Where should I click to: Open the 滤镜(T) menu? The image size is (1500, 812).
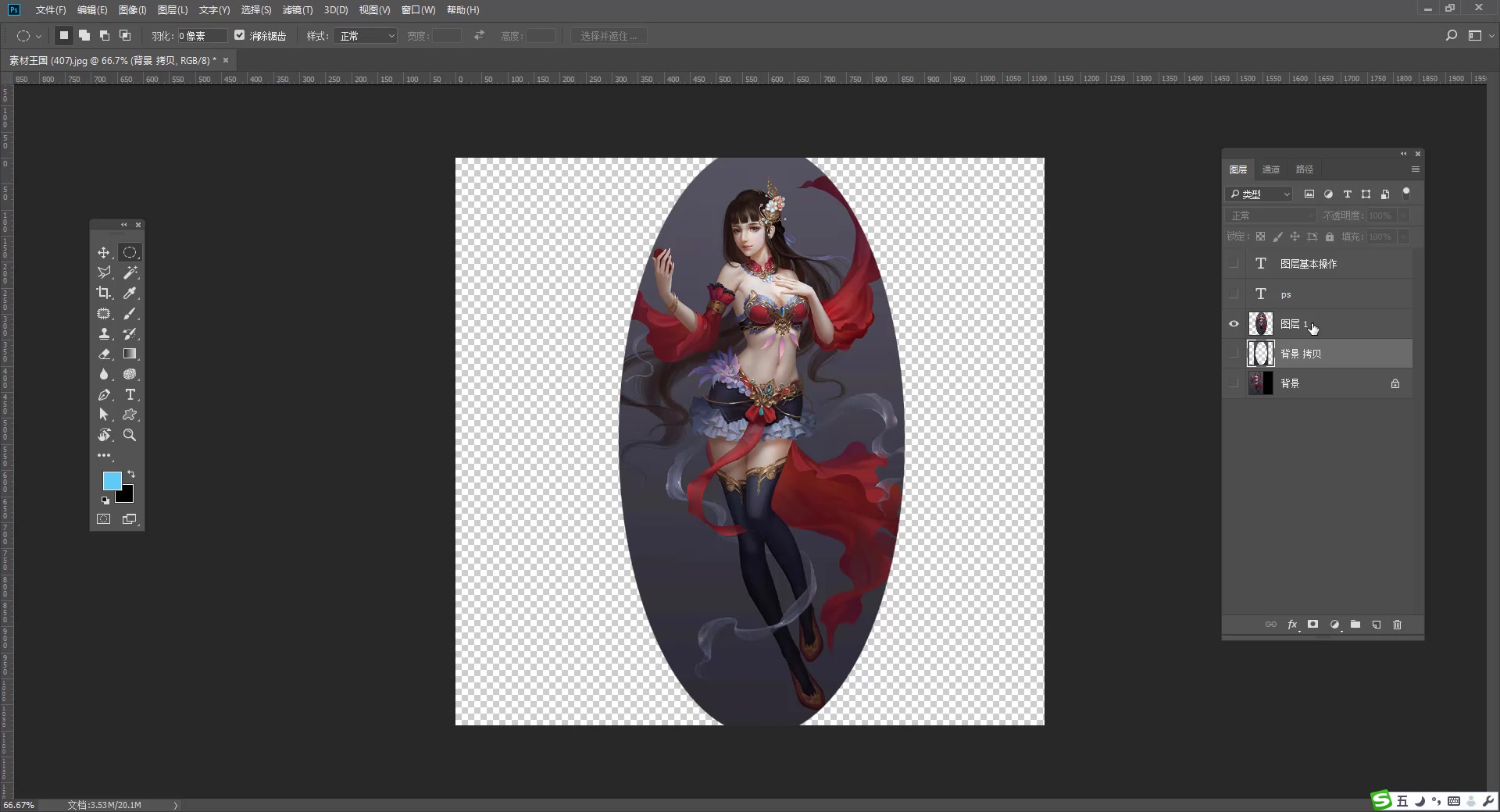pos(297,10)
